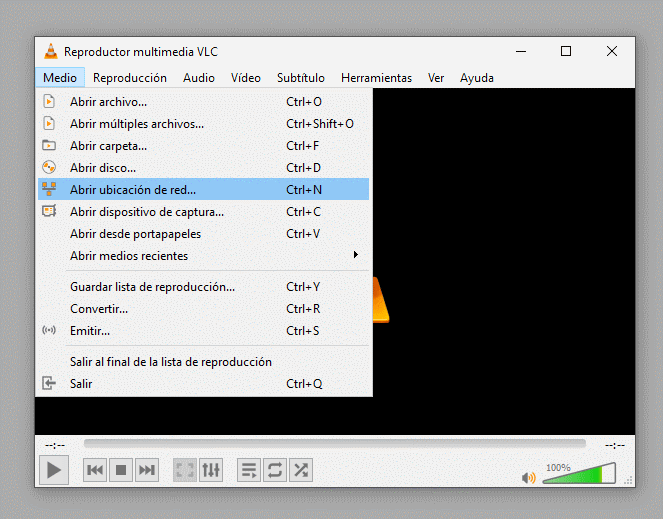Open Abrir ubicación de red...
This screenshot has height=519, width=663.
pos(203,189)
